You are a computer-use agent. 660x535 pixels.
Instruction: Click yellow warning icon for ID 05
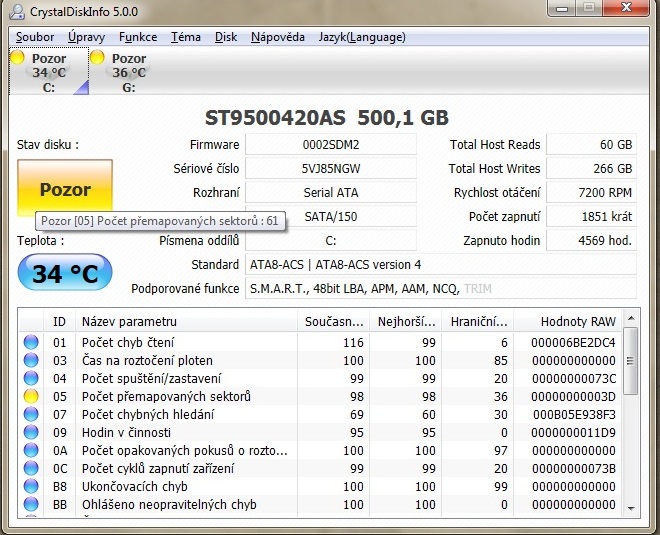click(31, 396)
